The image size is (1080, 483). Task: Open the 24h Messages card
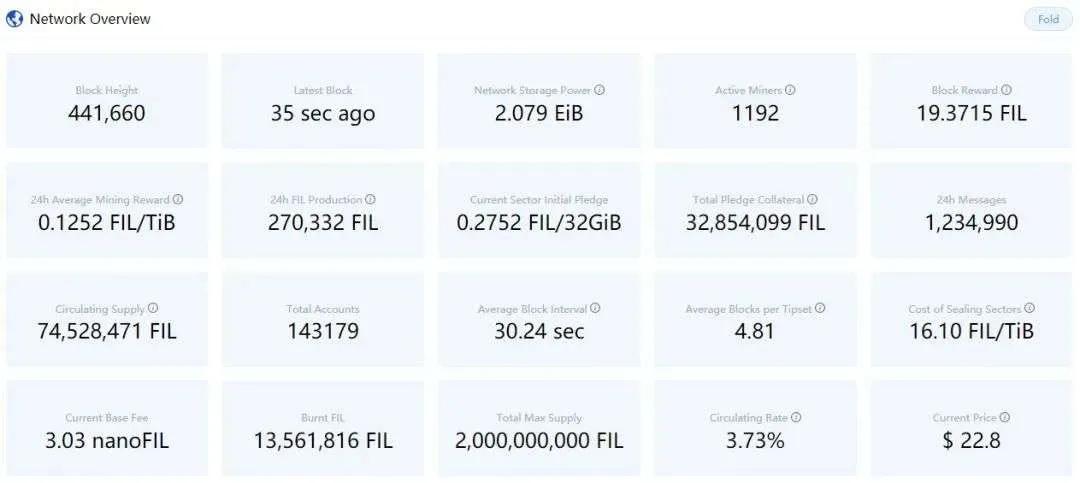pos(972,211)
